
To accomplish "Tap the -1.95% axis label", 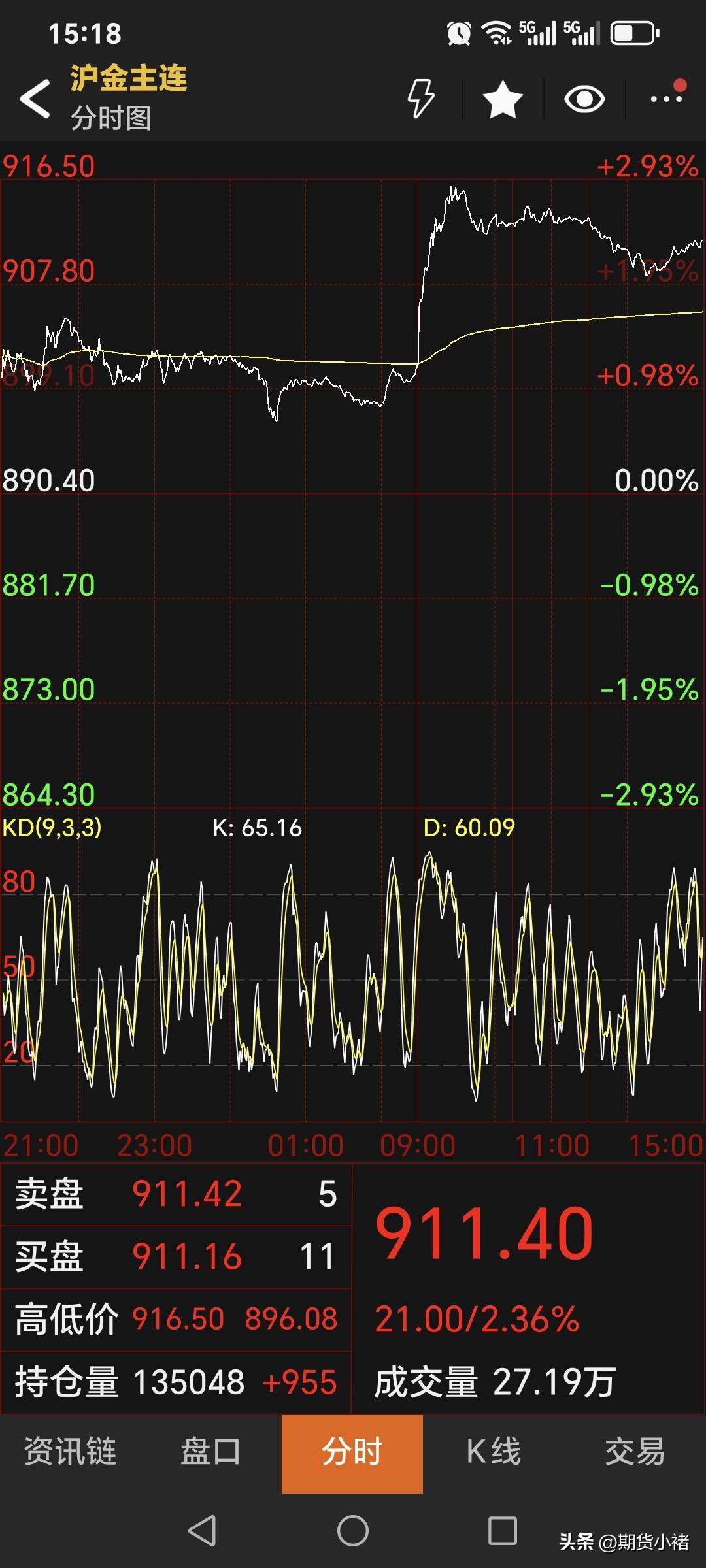I will tap(649, 690).
